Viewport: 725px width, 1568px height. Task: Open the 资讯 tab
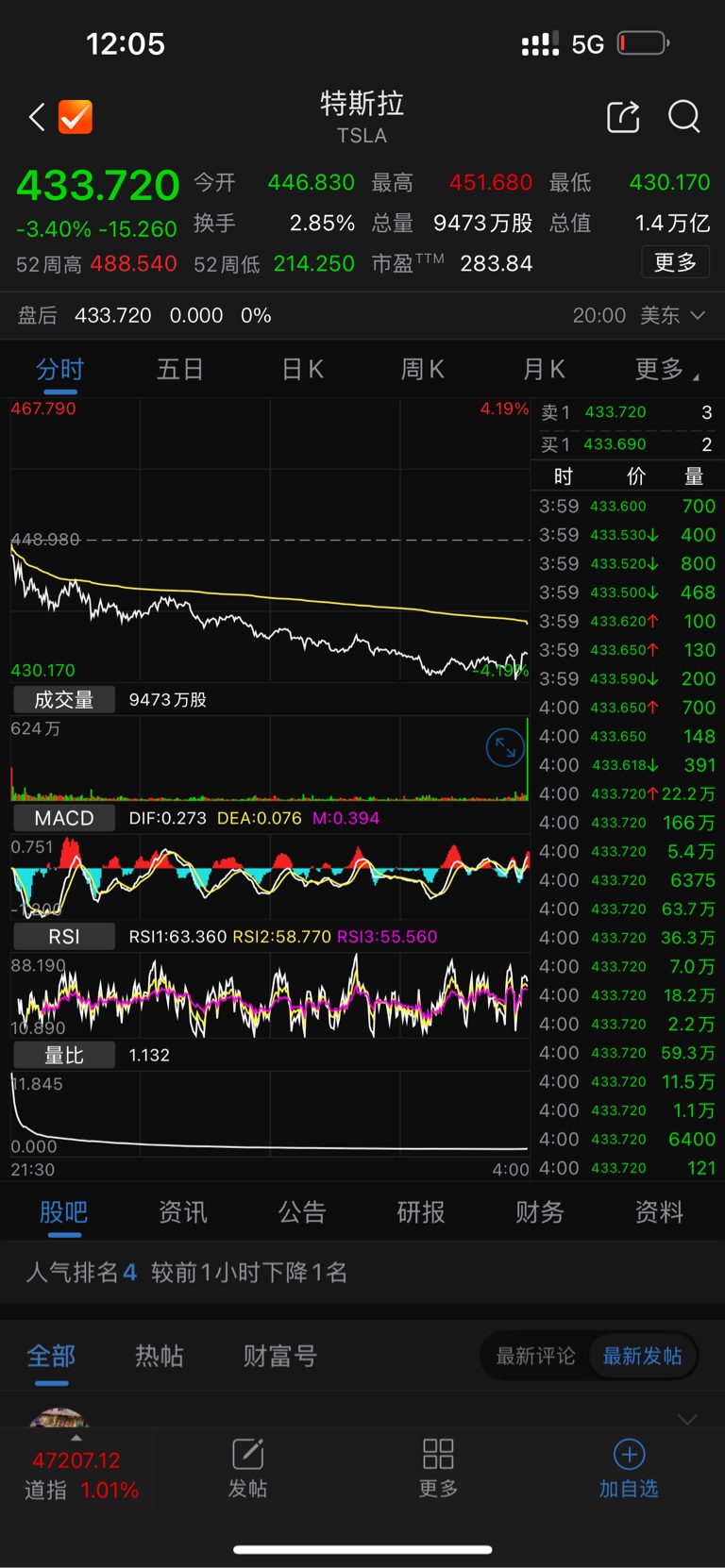click(183, 1212)
